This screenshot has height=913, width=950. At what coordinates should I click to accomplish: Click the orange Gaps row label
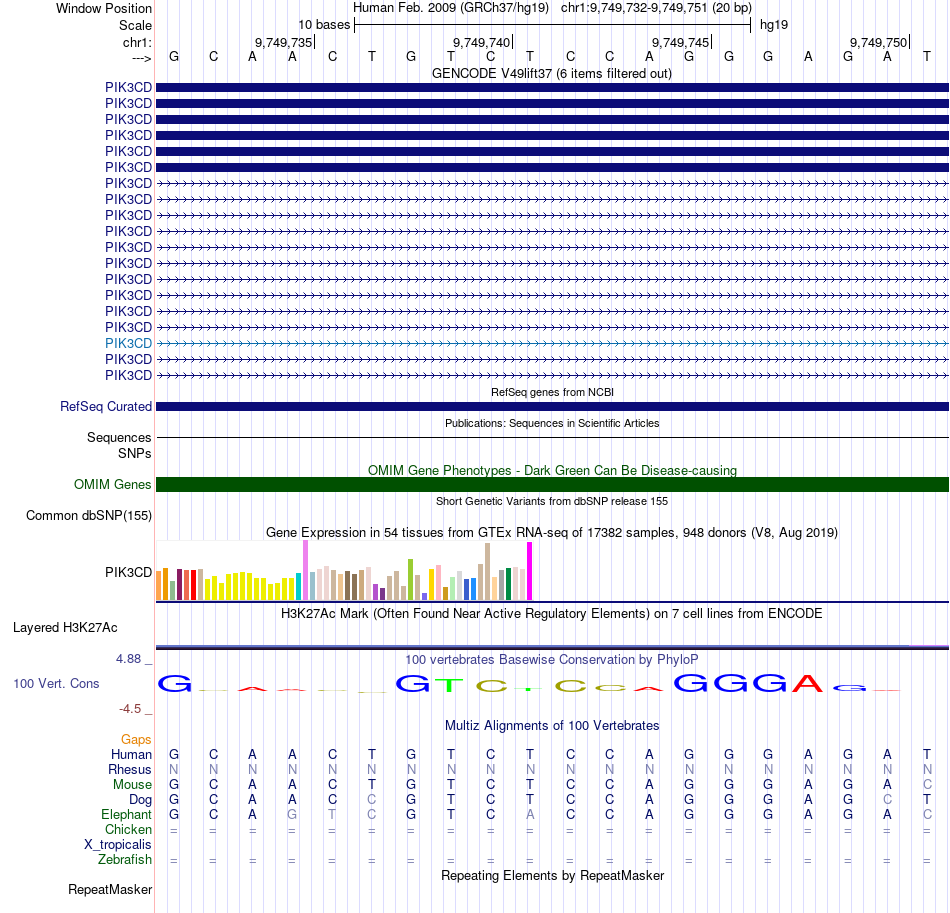pyautogui.click(x=136, y=739)
